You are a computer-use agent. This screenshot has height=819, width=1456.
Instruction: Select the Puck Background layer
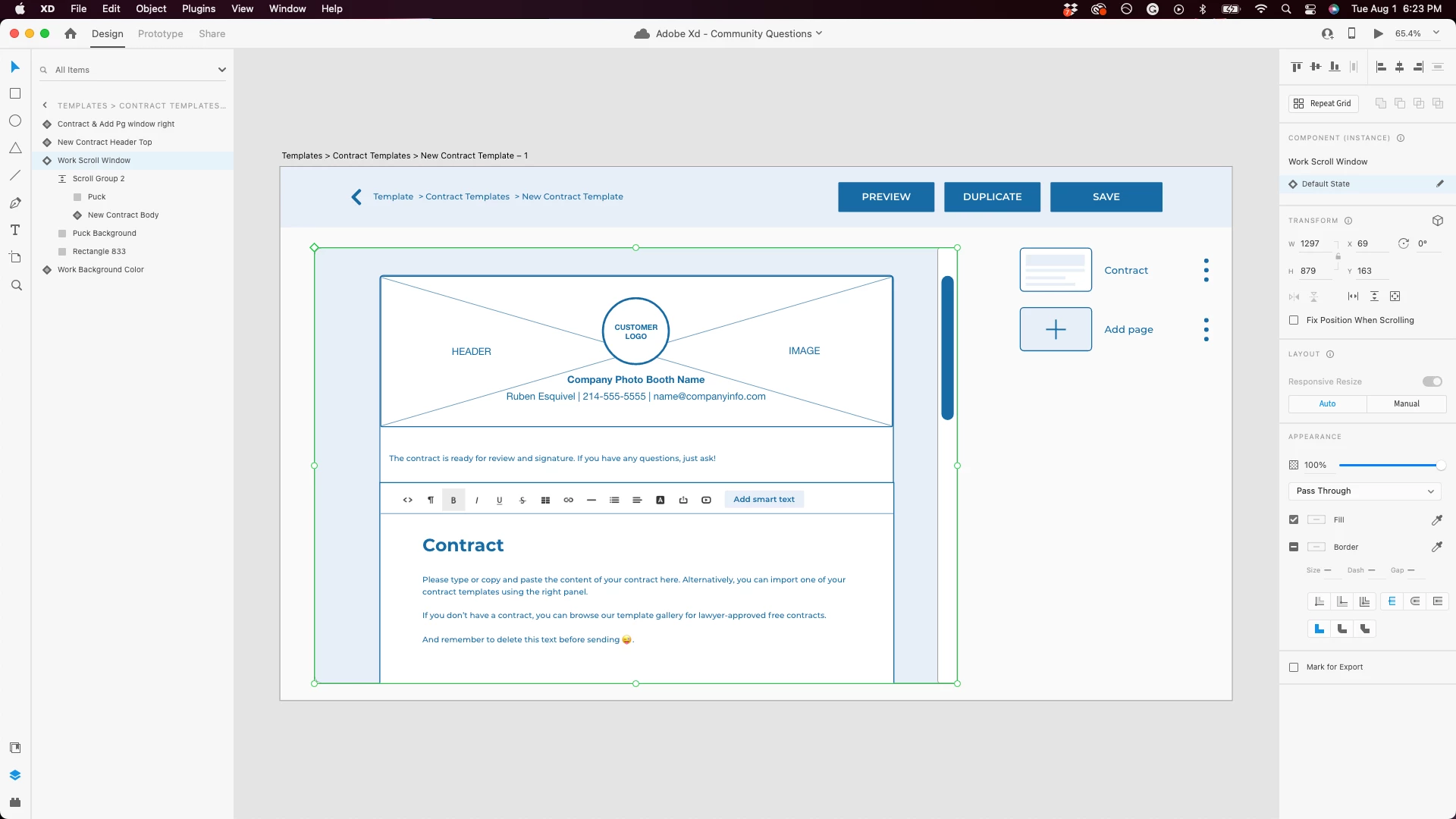pyautogui.click(x=105, y=233)
